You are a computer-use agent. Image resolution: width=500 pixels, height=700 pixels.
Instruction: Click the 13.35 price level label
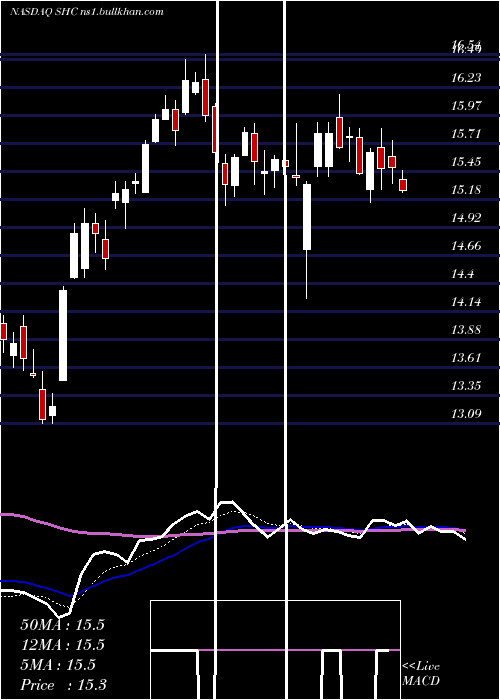tap(466, 386)
